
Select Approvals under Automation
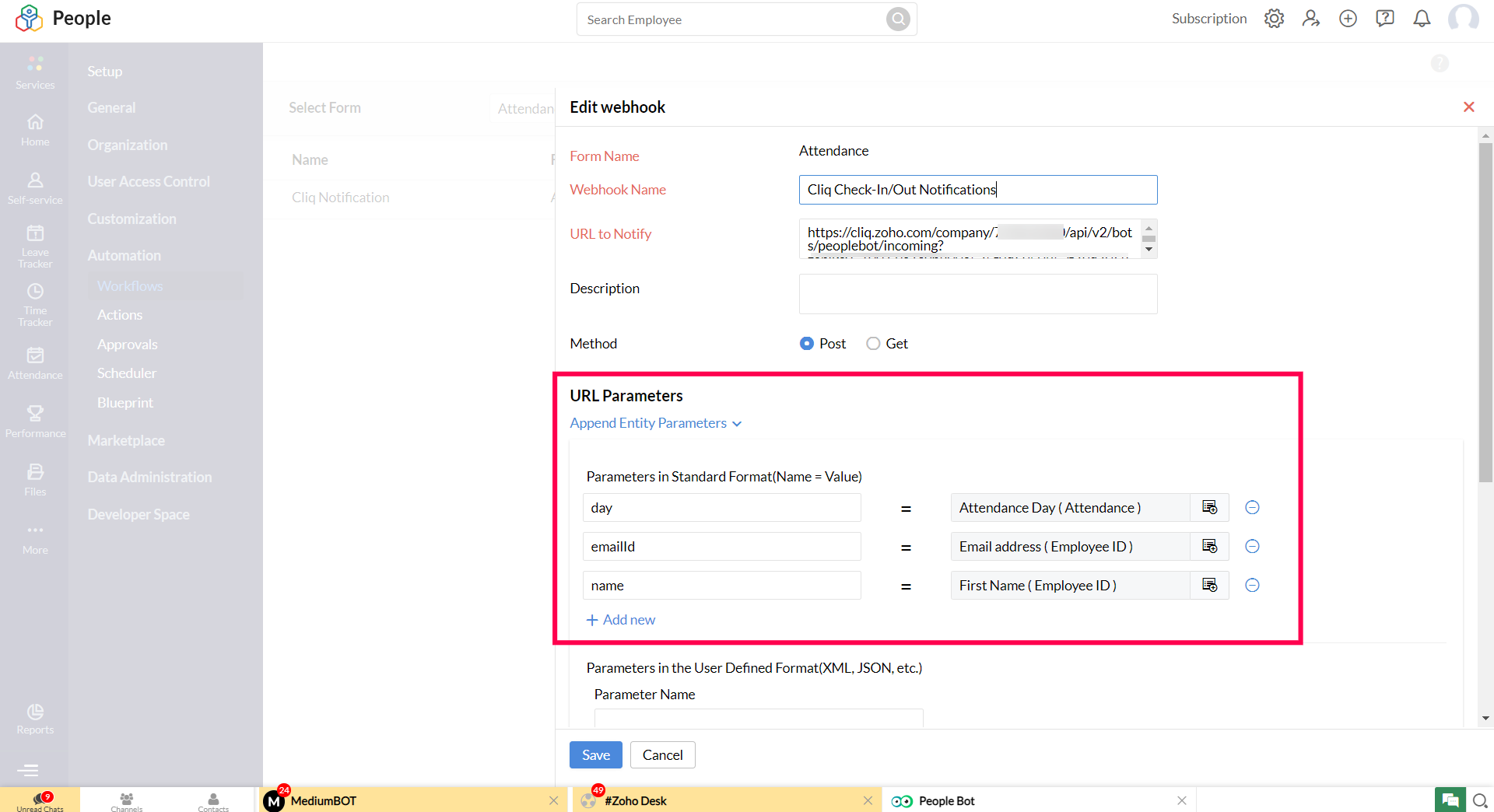point(128,345)
